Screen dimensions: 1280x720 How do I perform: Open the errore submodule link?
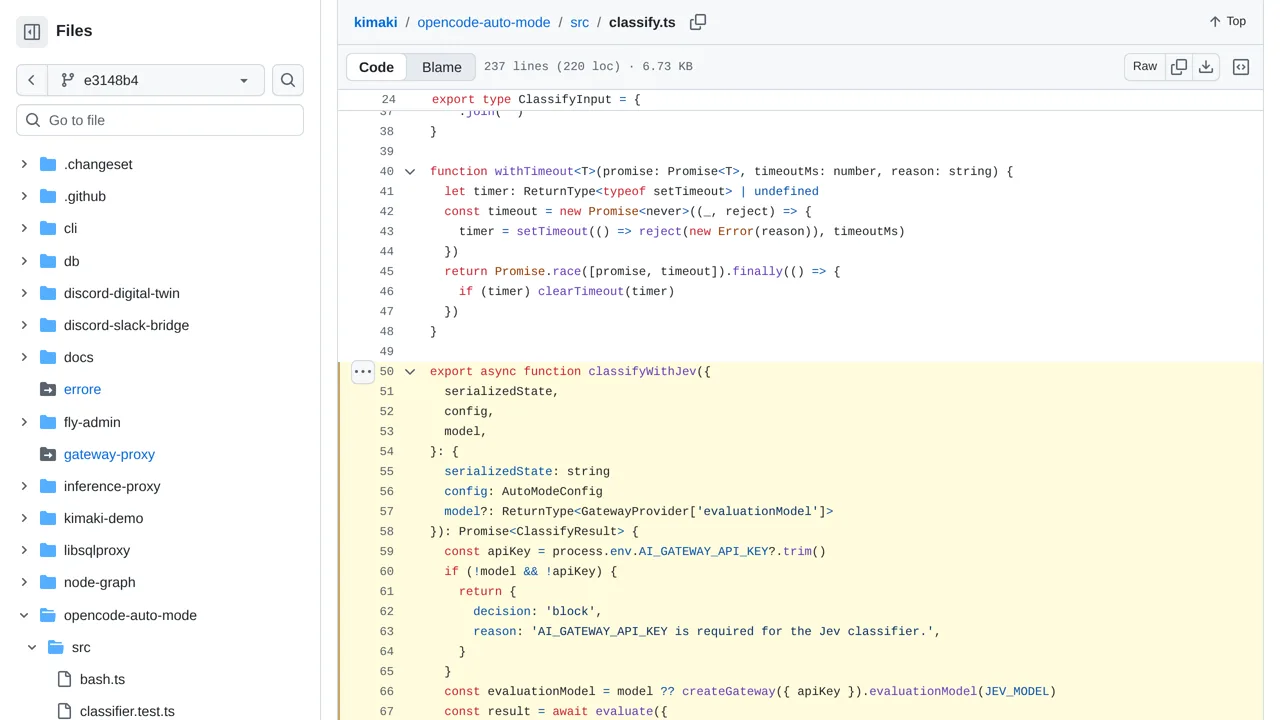82,389
